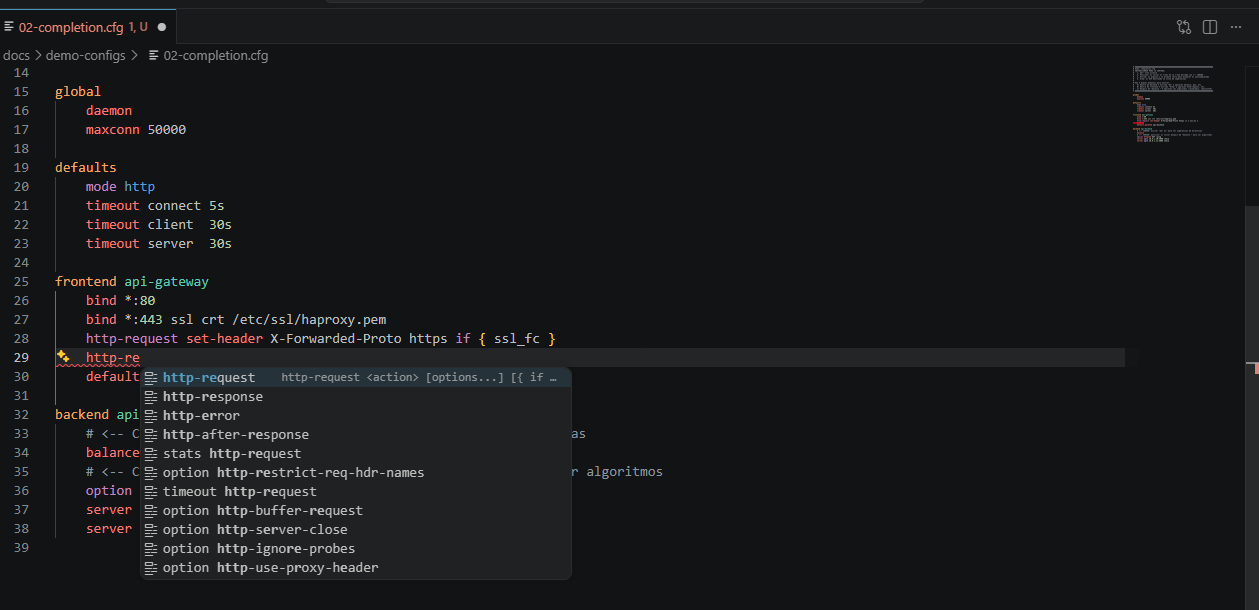Viewport: 1259px width, 610px height.
Task: Open more editor actions via ellipsis
Action: tap(1237, 27)
